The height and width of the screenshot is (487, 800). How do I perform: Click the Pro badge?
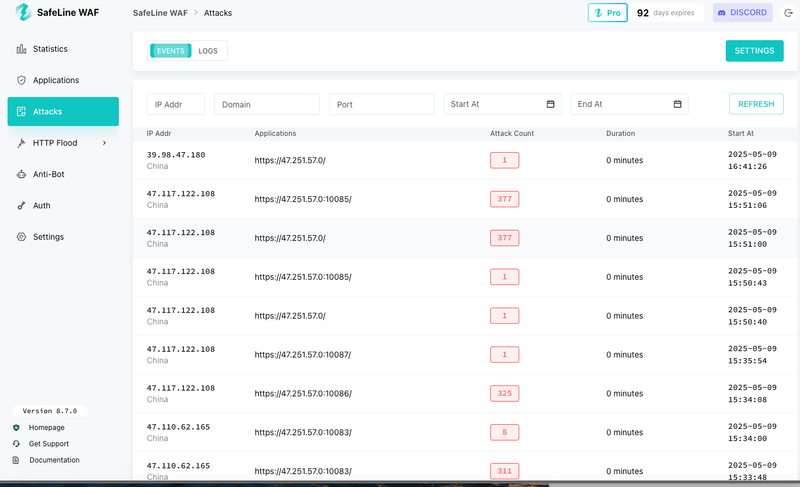[x=608, y=13]
